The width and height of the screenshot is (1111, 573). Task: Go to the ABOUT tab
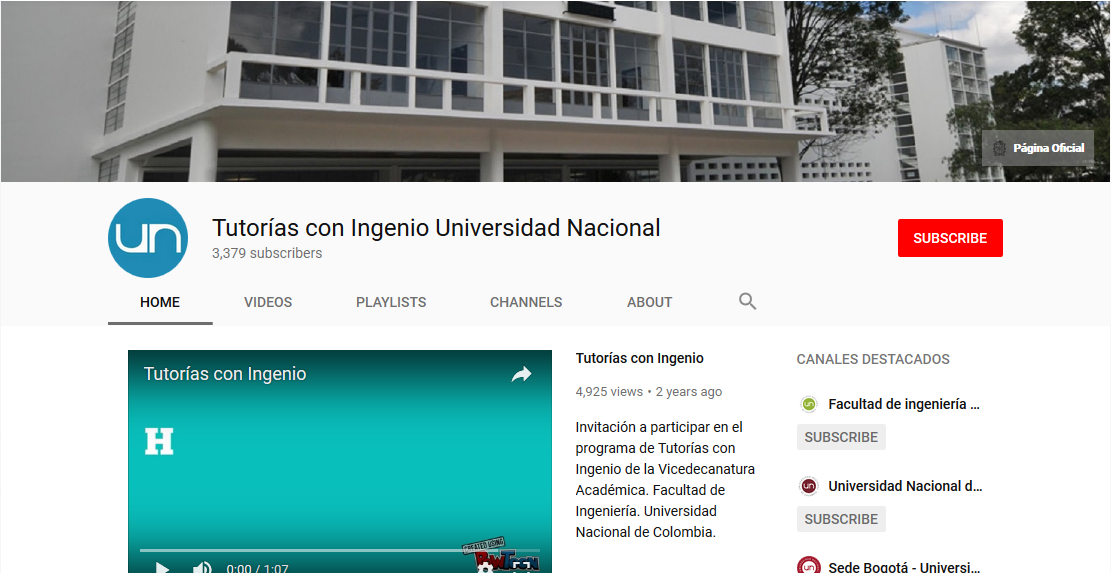tap(649, 302)
